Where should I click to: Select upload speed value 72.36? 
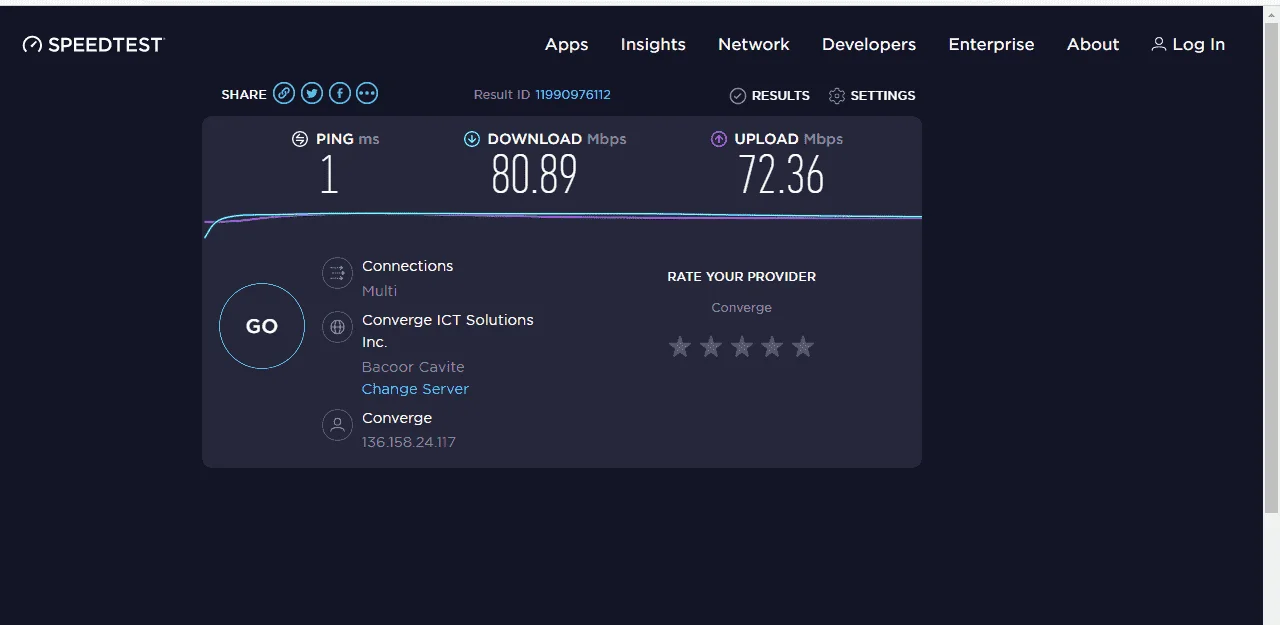pos(781,176)
